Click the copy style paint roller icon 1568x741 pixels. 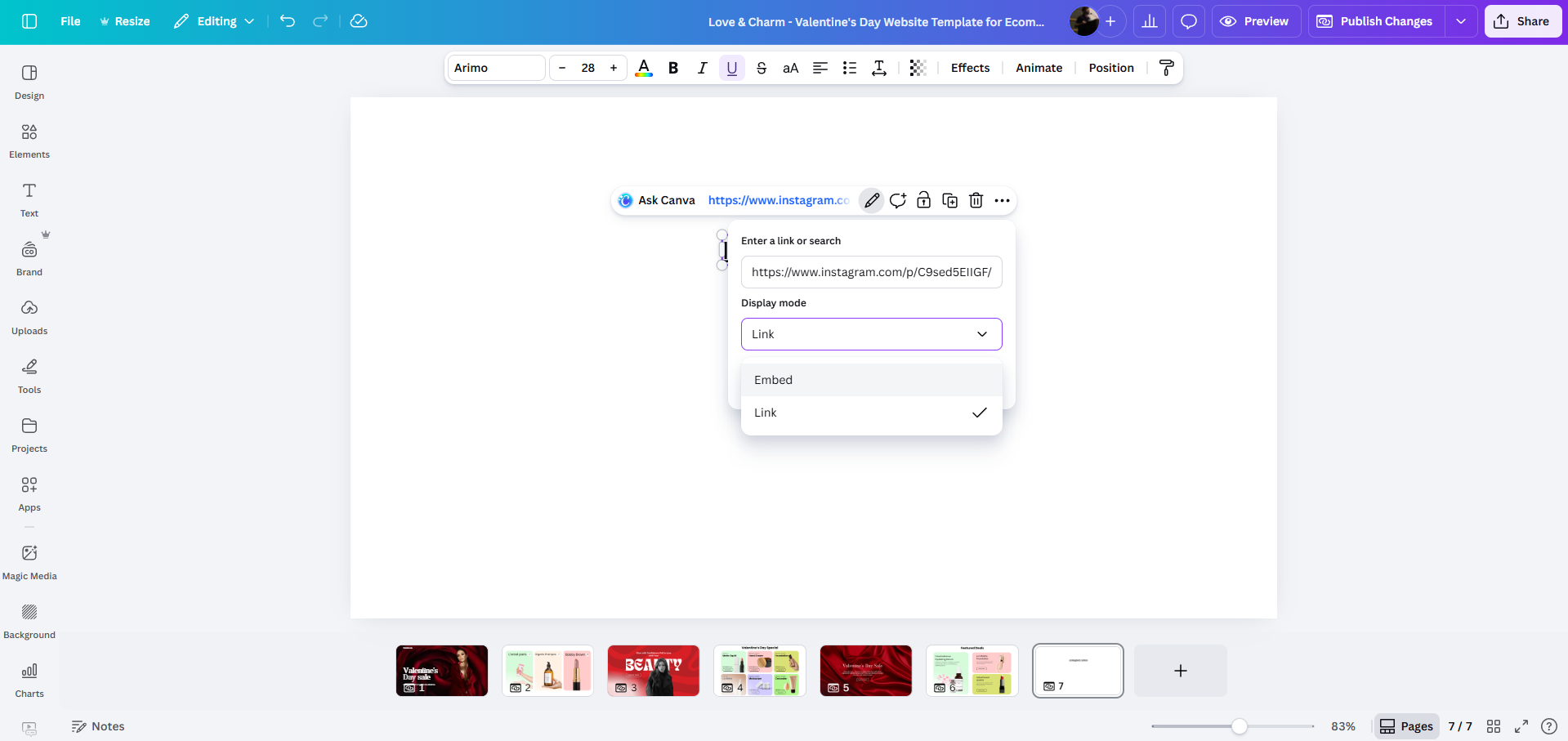1166,68
